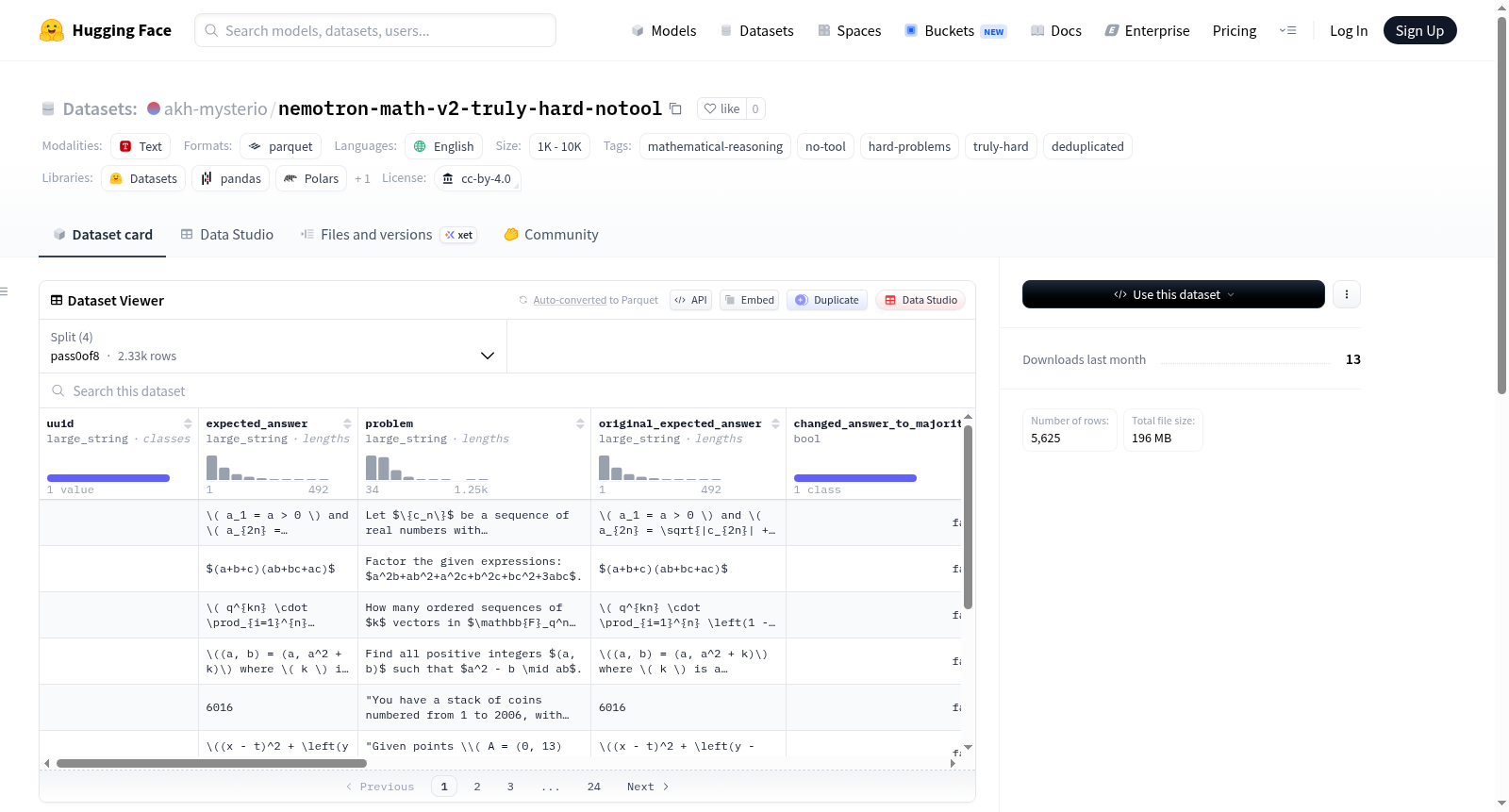Click the truly-hard tag

click(1001, 146)
